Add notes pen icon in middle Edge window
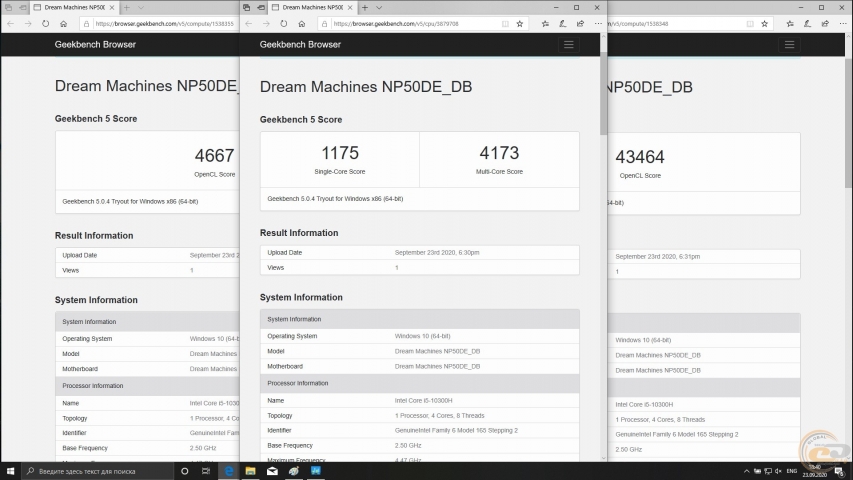This screenshot has width=853, height=480. pos(563,24)
